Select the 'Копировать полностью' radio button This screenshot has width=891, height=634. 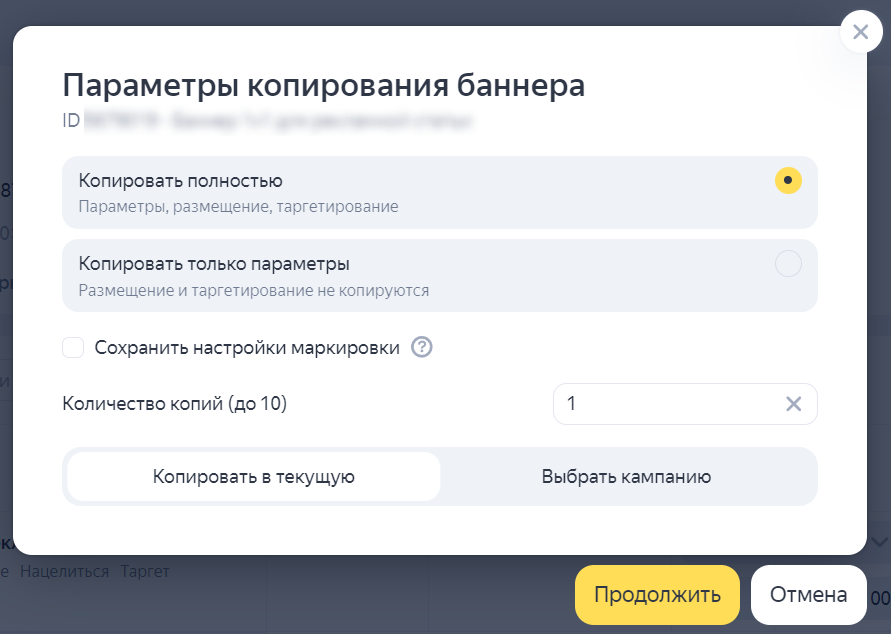[x=788, y=181]
